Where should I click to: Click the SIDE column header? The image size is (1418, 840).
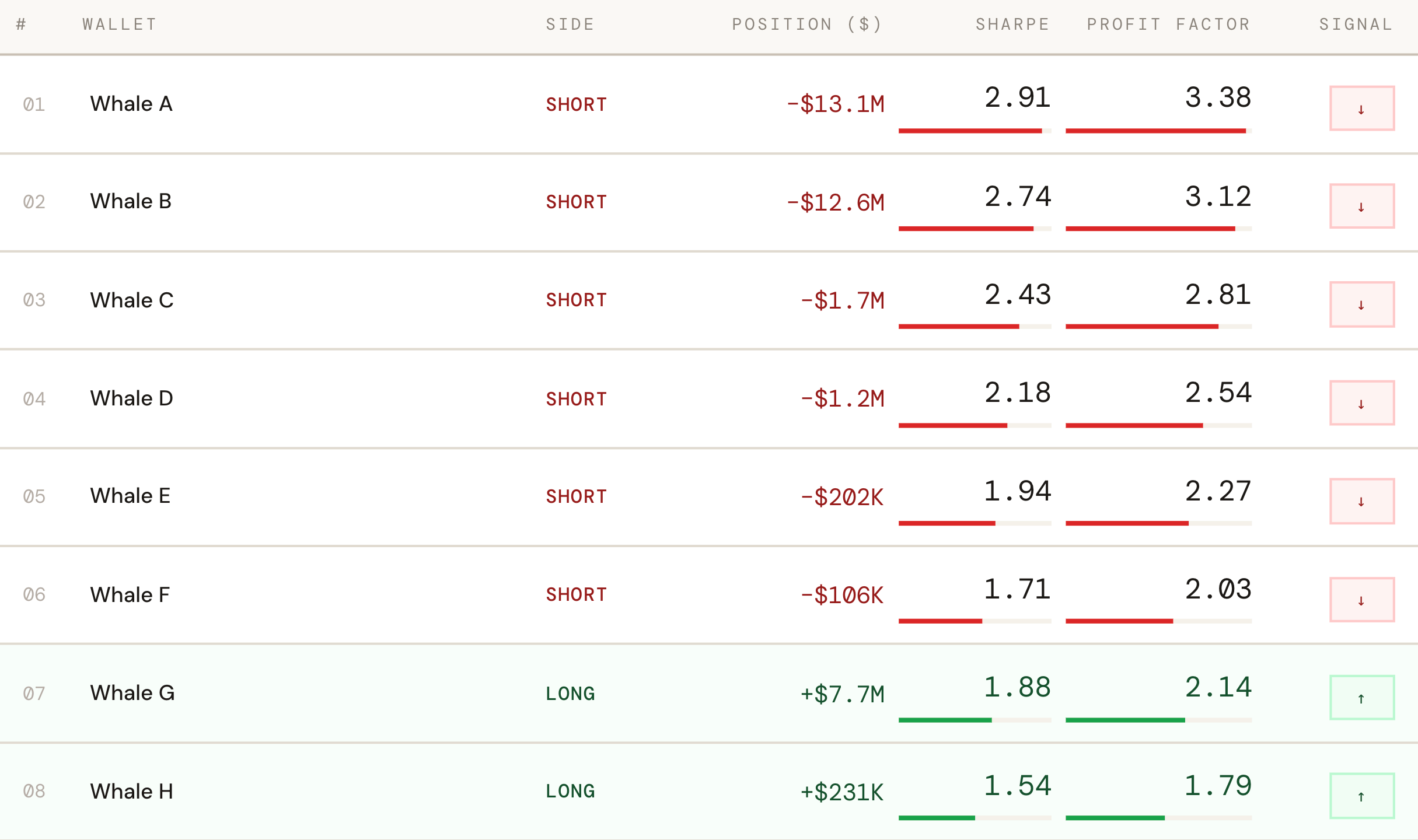570,24
